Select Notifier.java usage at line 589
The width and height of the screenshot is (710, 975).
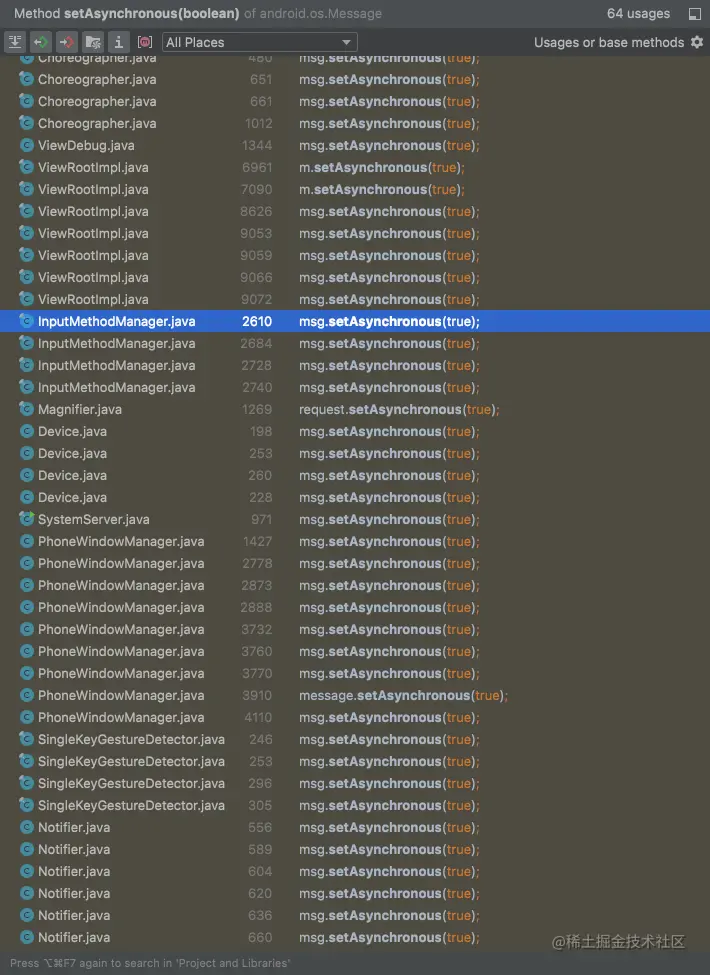point(355,850)
